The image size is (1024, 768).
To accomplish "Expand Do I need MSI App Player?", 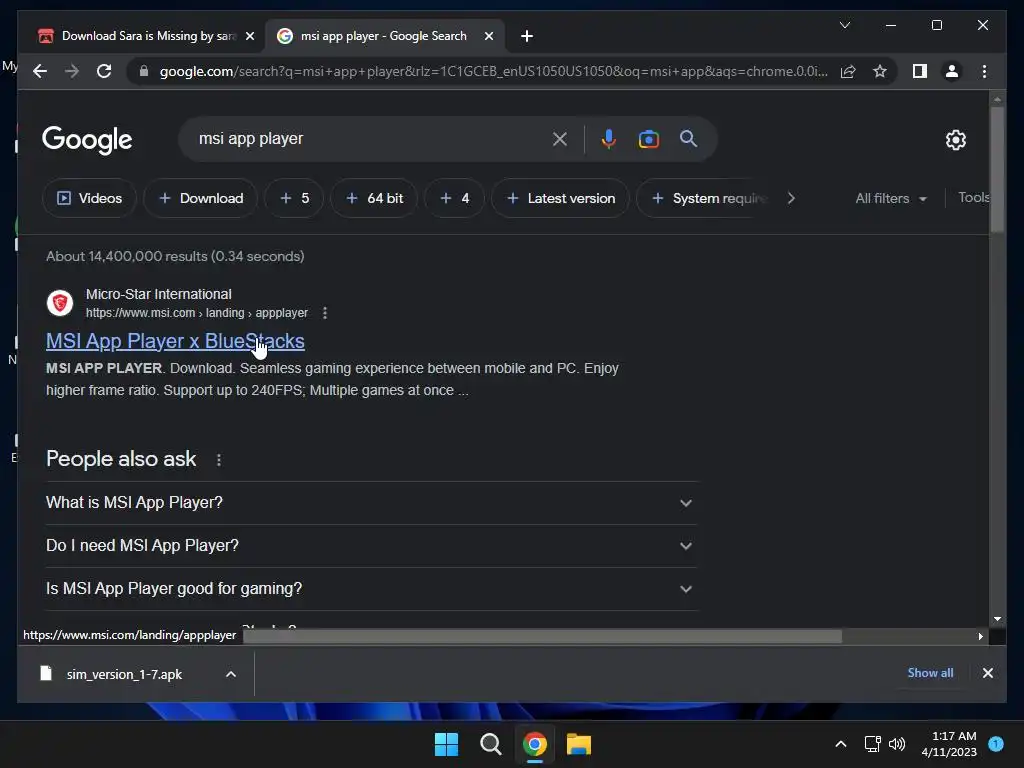I will tap(372, 546).
